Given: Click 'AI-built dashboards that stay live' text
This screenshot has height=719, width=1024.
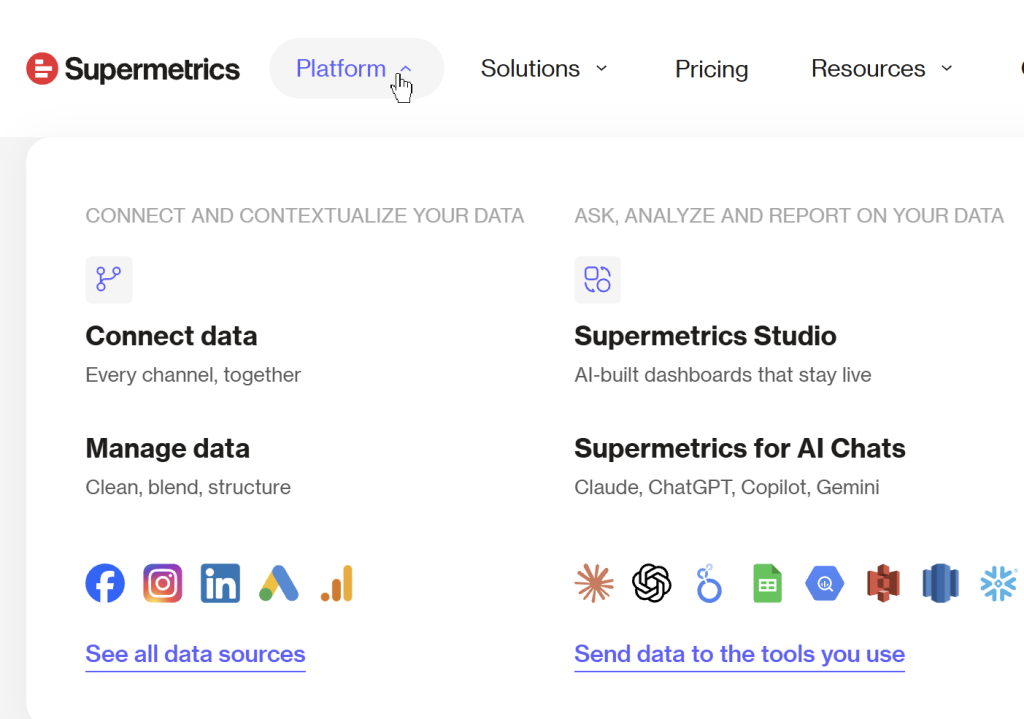Looking at the screenshot, I should (x=723, y=375).
